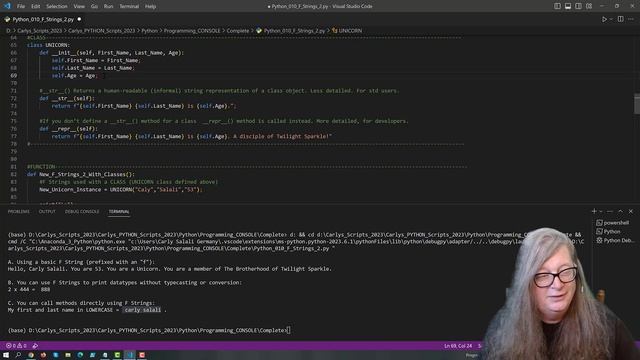Open the Edge taskbar icon
Viewport: 640px width, 360px height.
pyautogui.click(x=80, y=355)
